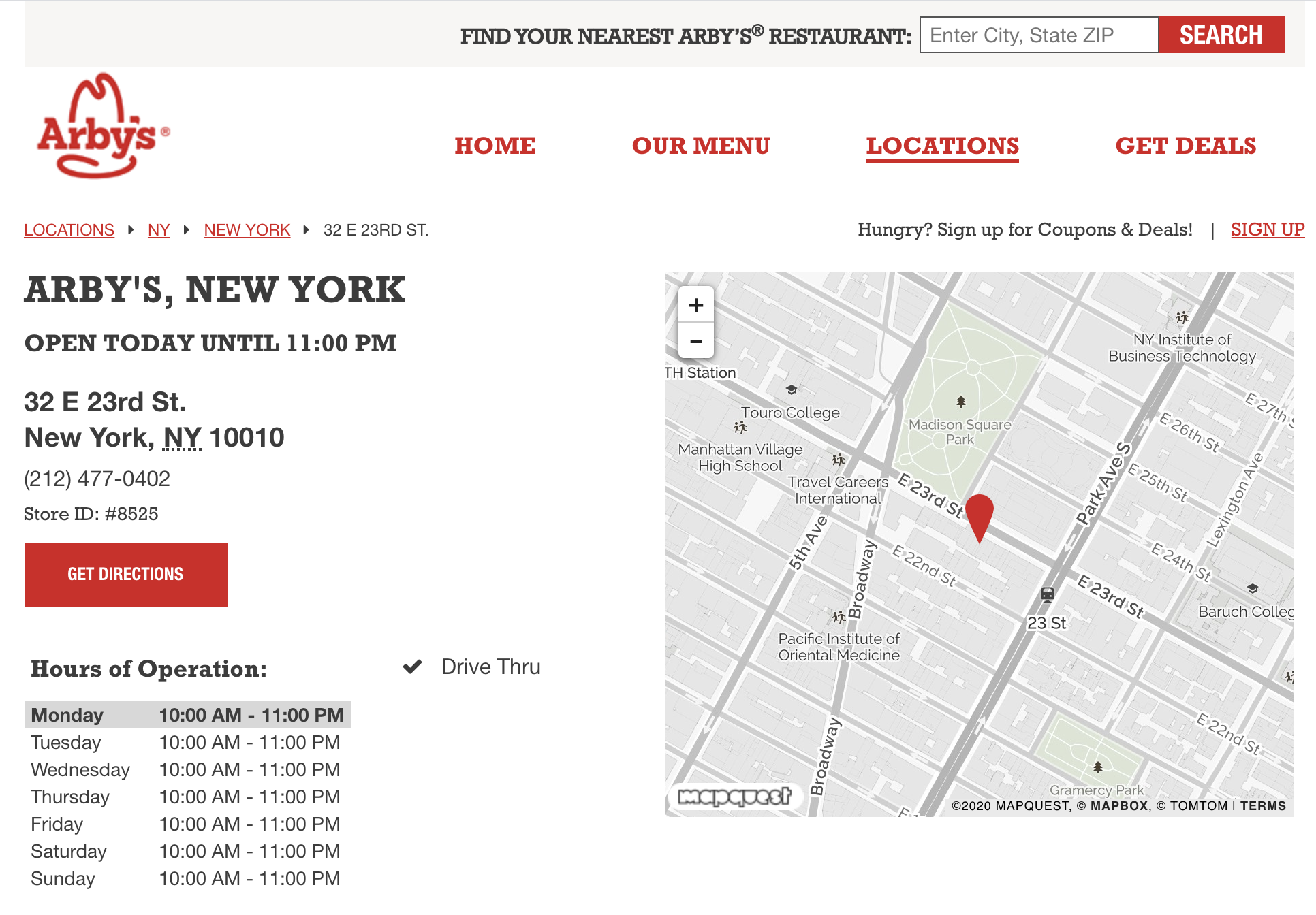Click the tree icon in Madison Square Park
1316x915 pixels.
(960, 402)
